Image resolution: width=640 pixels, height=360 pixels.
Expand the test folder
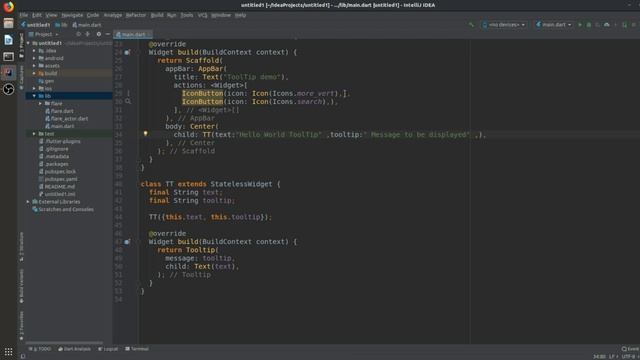point(34,134)
